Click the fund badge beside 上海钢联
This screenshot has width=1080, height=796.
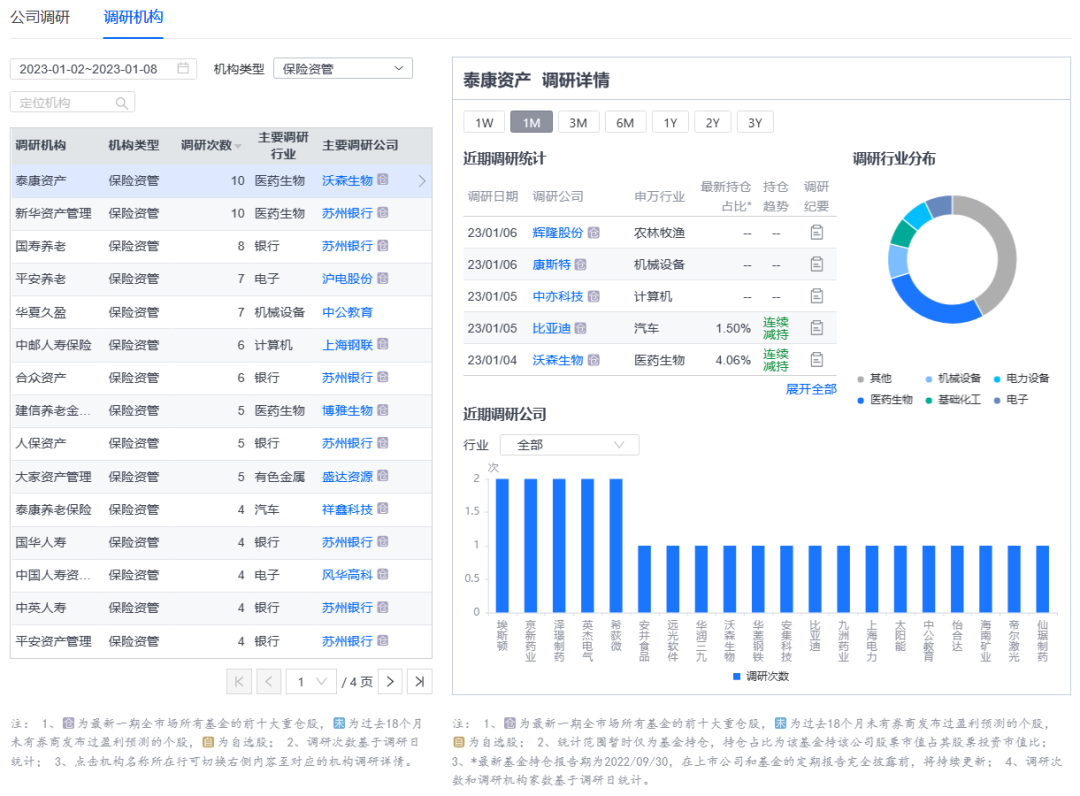383,344
